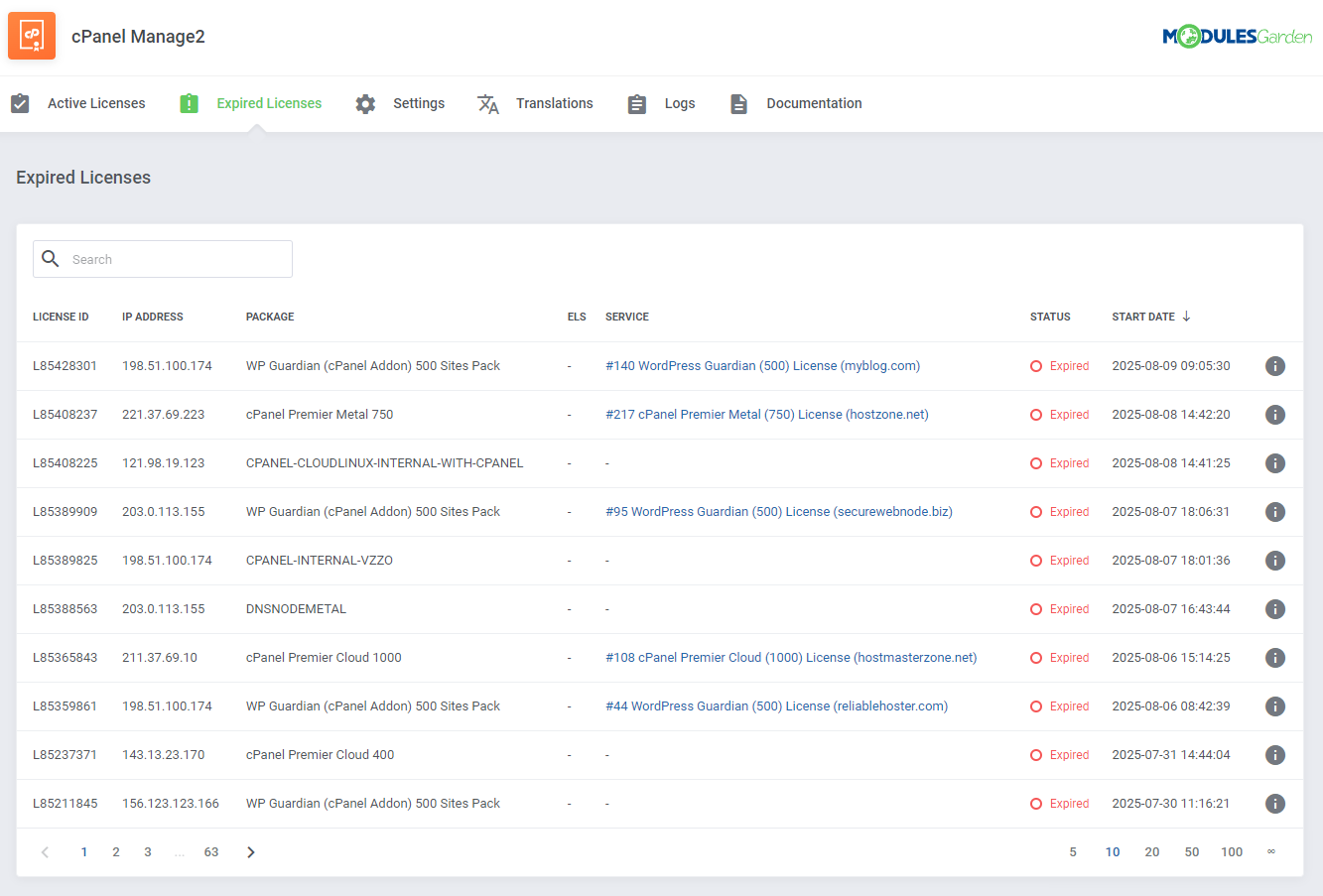Switch to the Active Licenses tab
The image size is (1323, 896).
pos(96,102)
